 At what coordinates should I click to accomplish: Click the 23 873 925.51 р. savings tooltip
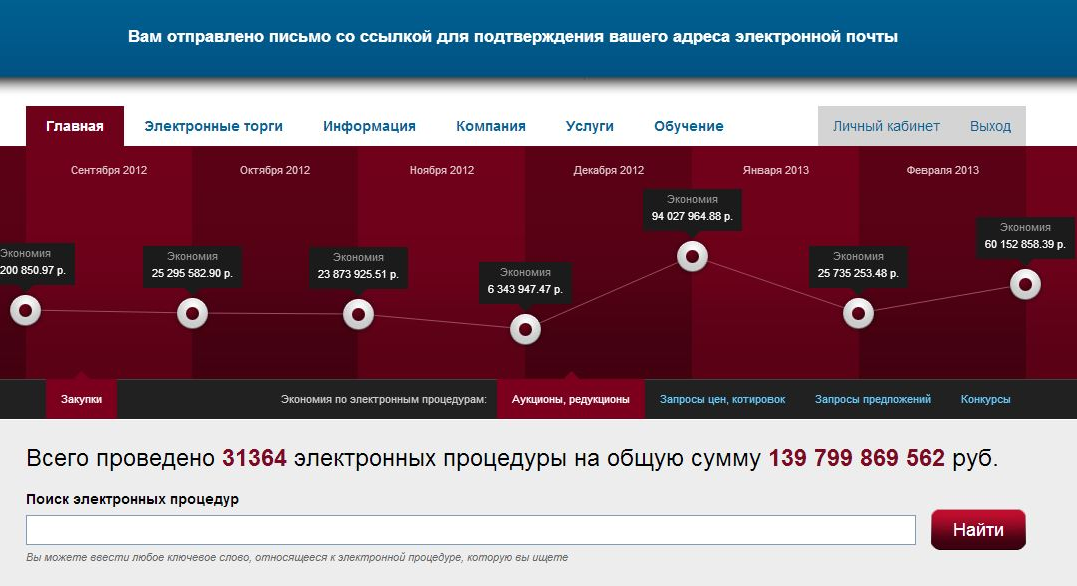[359, 267]
